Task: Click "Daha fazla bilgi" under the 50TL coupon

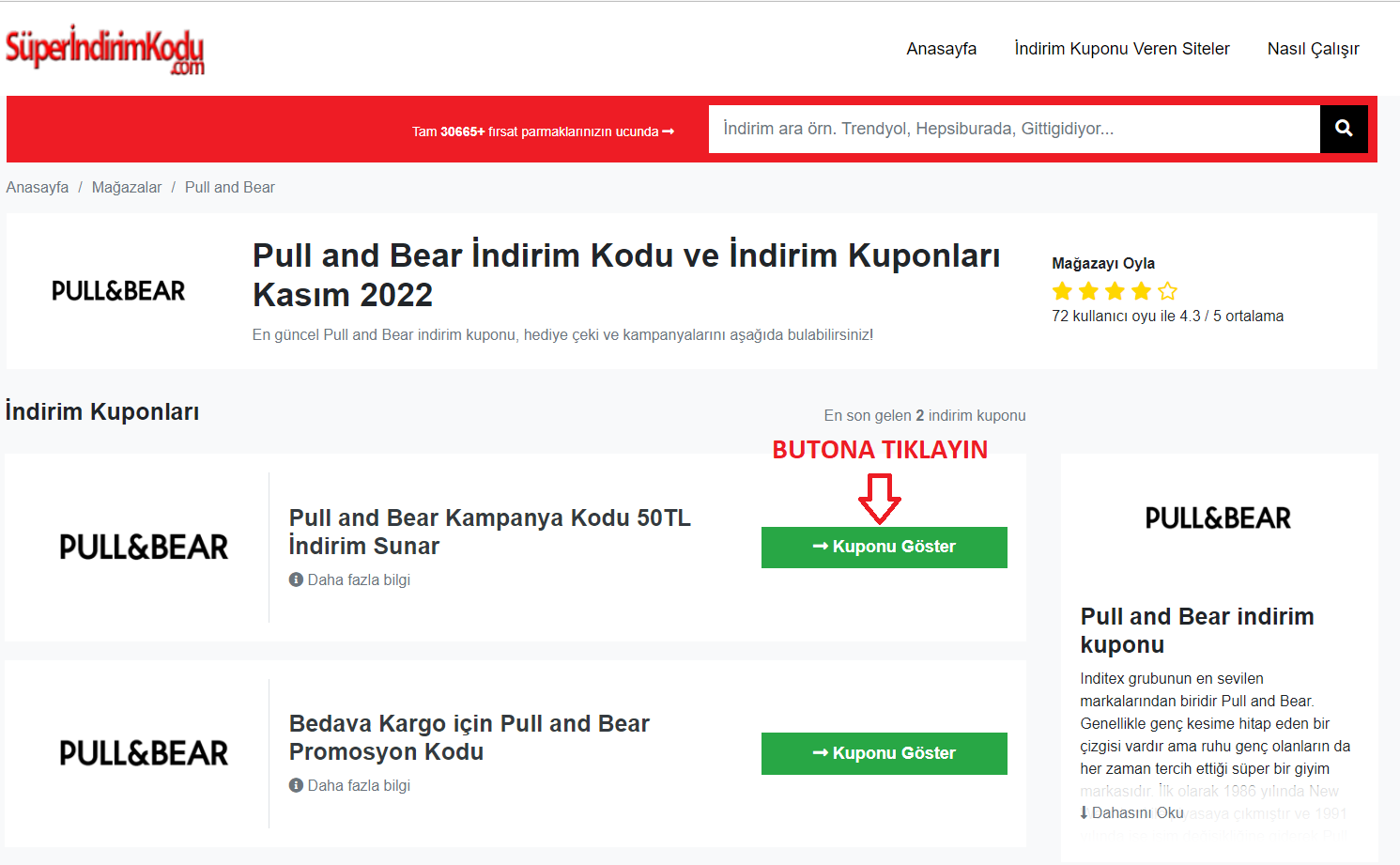Action: pyautogui.click(x=358, y=579)
